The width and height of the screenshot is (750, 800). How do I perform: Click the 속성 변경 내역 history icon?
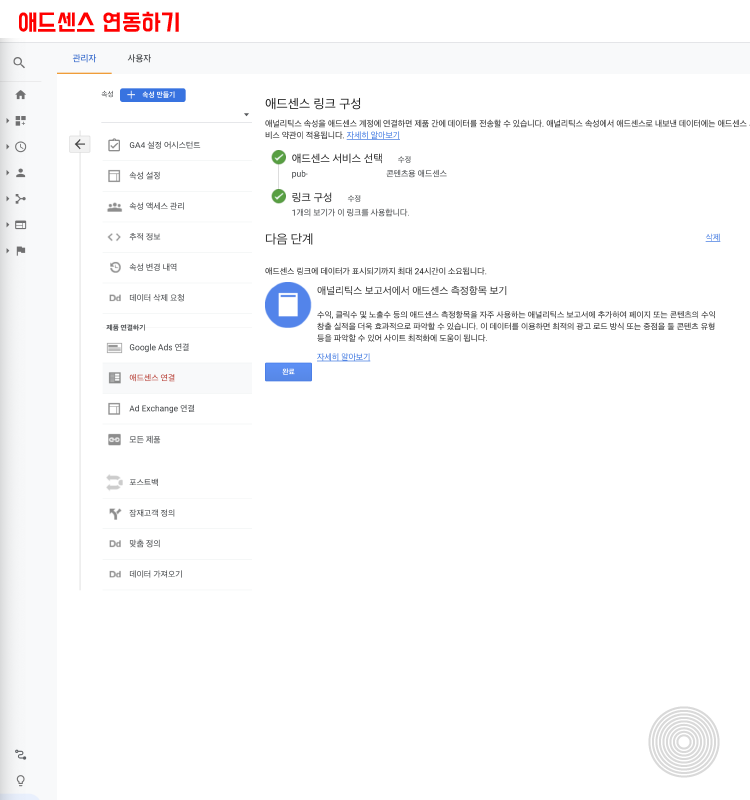[x=115, y=267]
